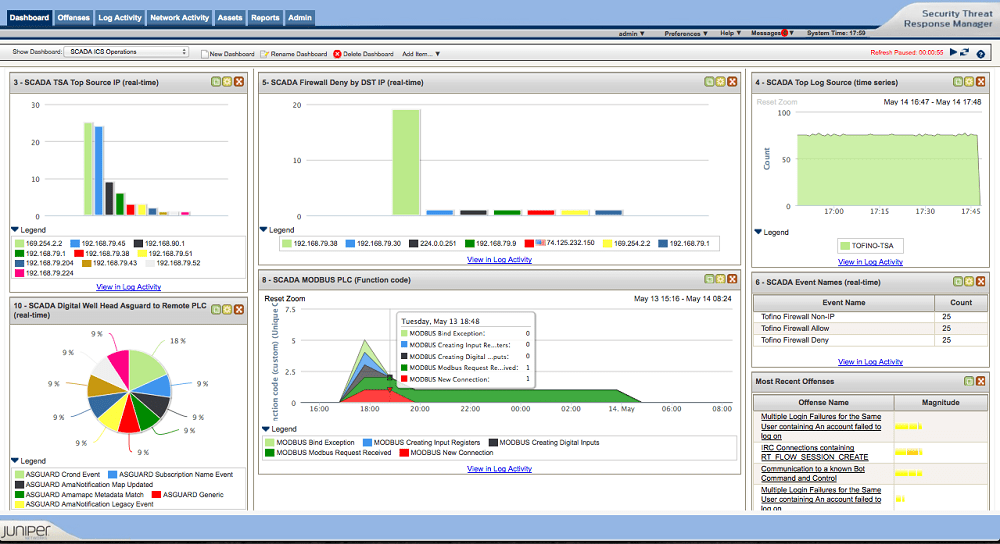Sort by the Event Name column header
The image size is (1000, 544).
click(844, 302)
